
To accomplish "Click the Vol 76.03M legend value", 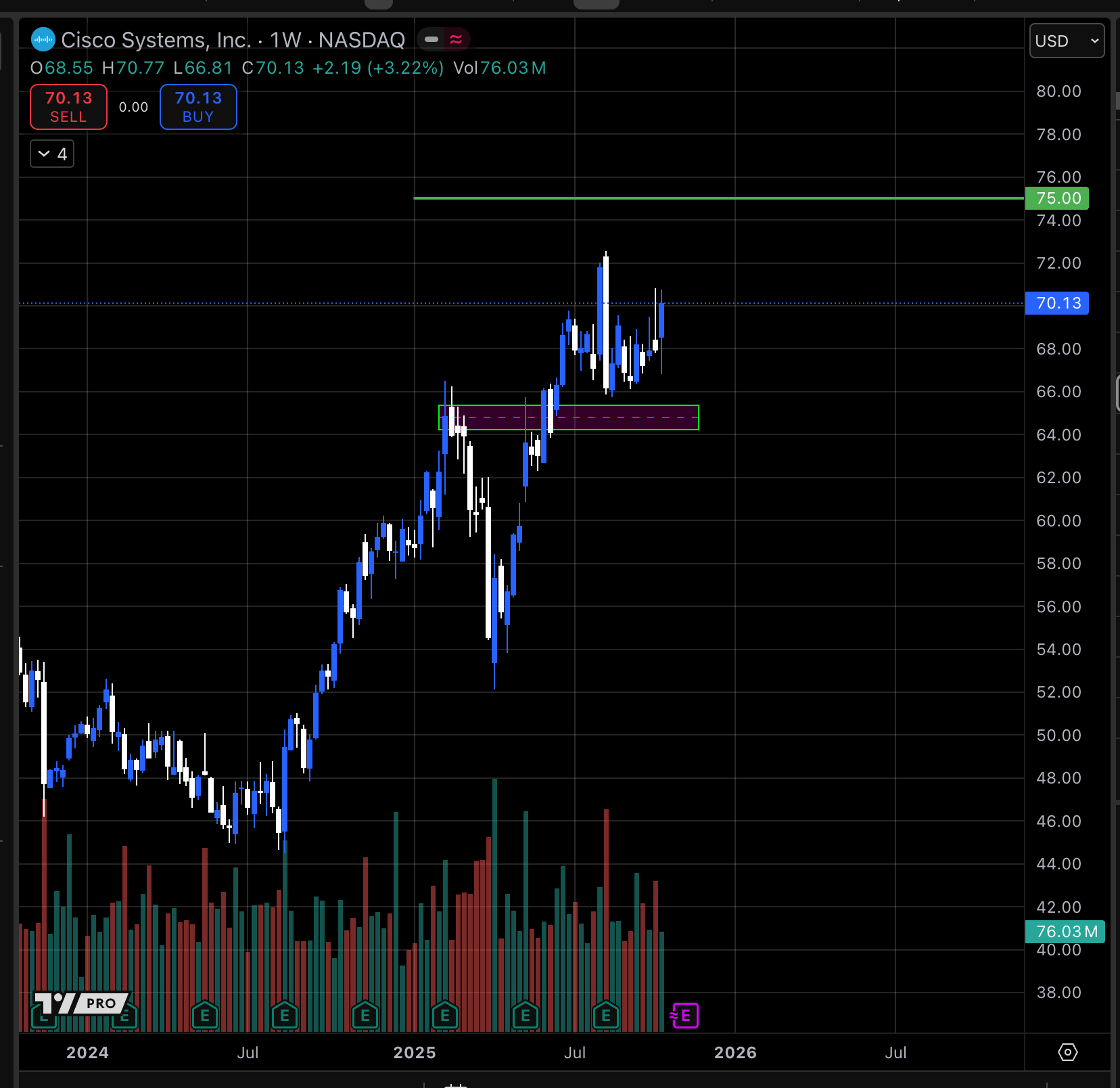I will (x=500, y=68).
